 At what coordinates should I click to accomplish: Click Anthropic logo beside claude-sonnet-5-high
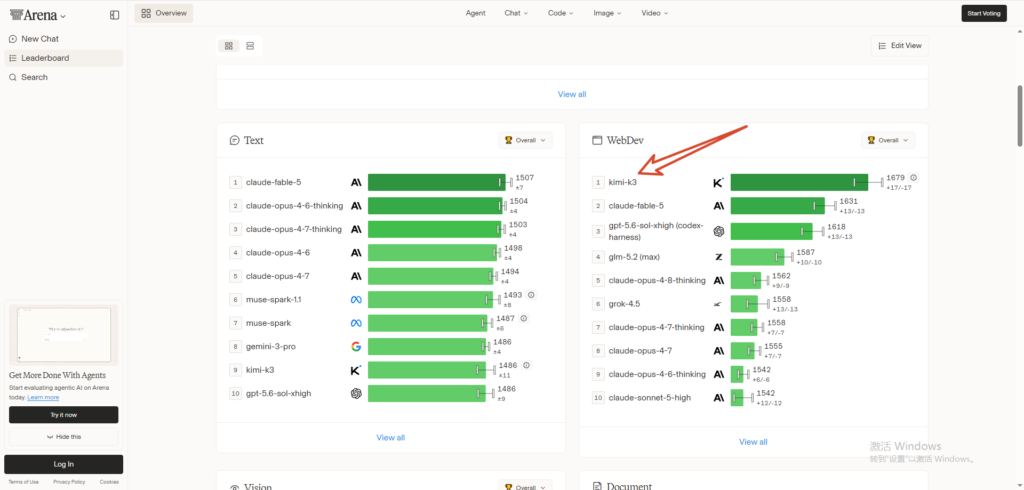tap(718, 397)
